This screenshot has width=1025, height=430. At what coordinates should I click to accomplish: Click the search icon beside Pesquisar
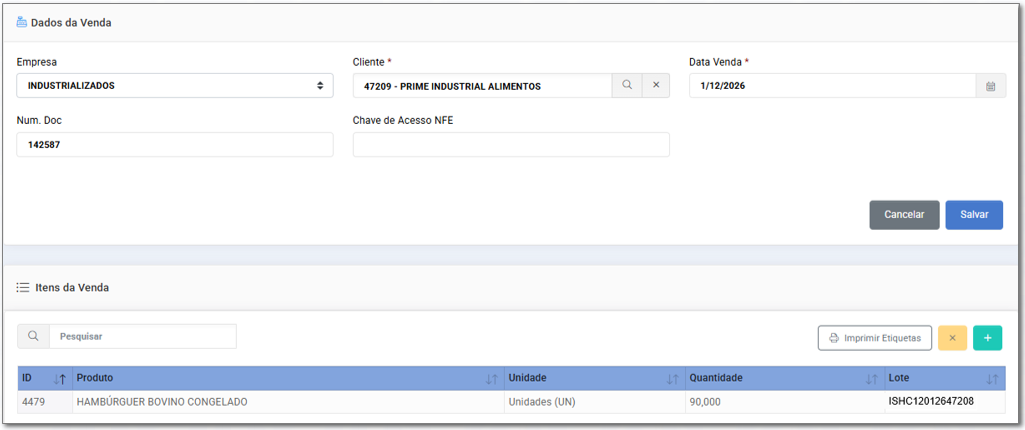(x=33, y=337)
